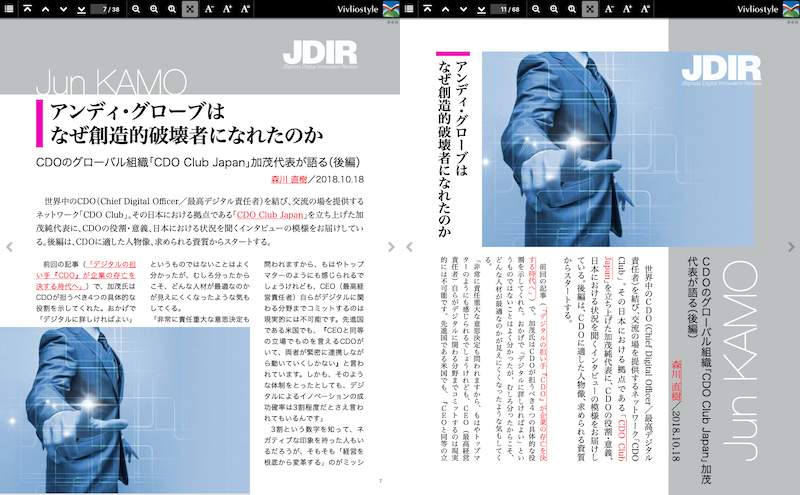Reset font size to default in left viewer
This screenshot has height=495, width=800.
pos(245,9)
